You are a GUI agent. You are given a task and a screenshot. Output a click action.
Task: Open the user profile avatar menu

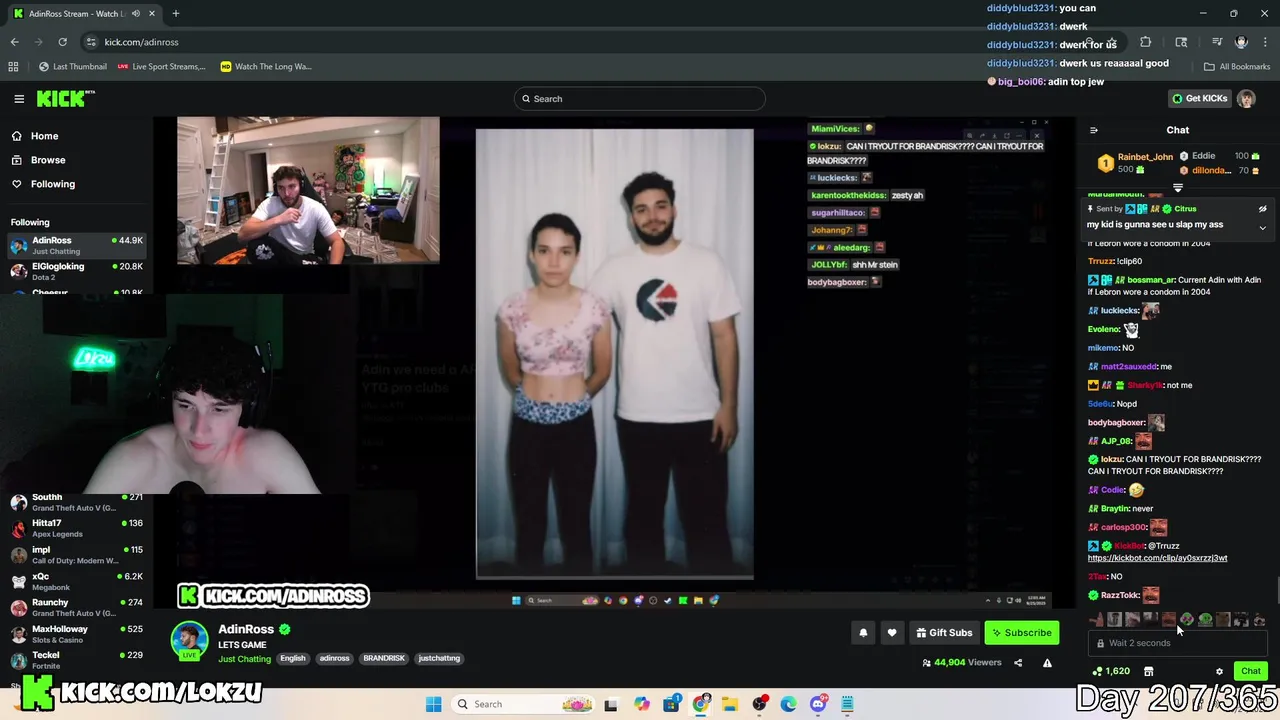point(1246,98)
